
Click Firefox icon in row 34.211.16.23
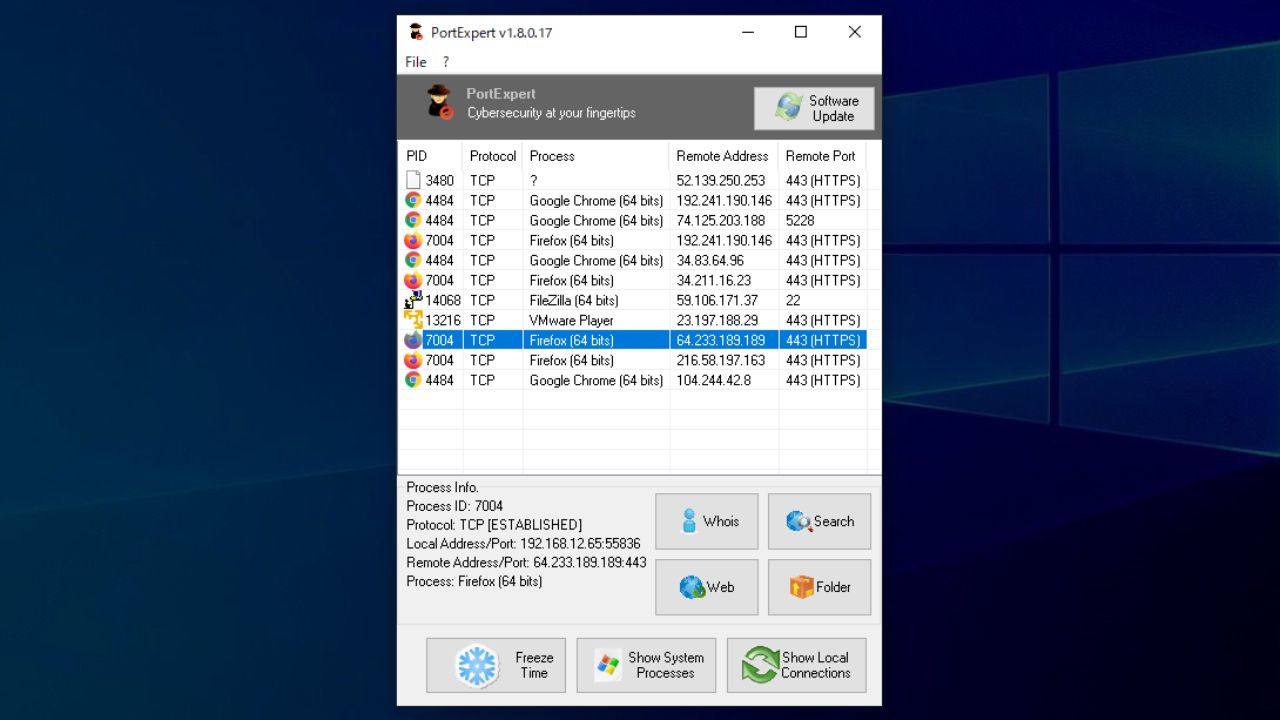413,280
